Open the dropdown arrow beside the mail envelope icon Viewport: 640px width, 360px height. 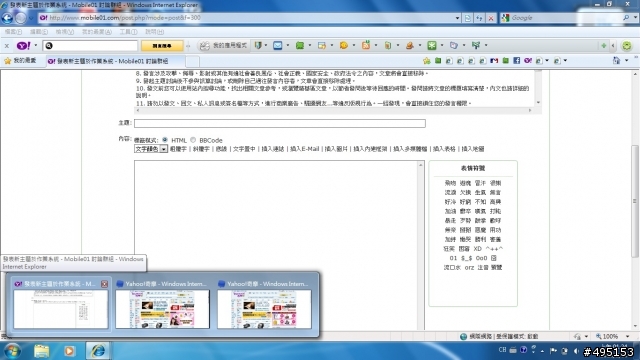[288, 46]
